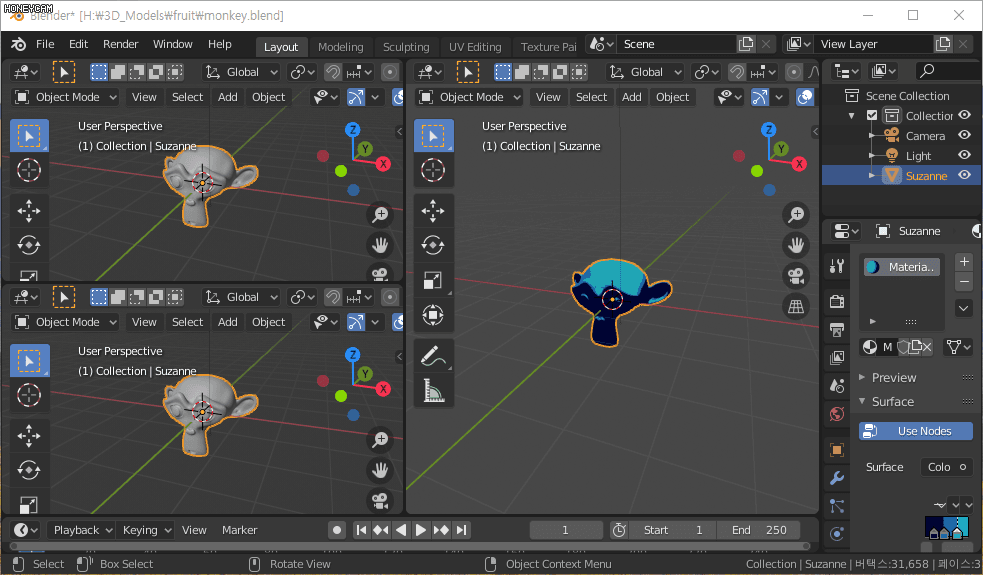
Task: Open the Render menu
Action: (120, 45)
